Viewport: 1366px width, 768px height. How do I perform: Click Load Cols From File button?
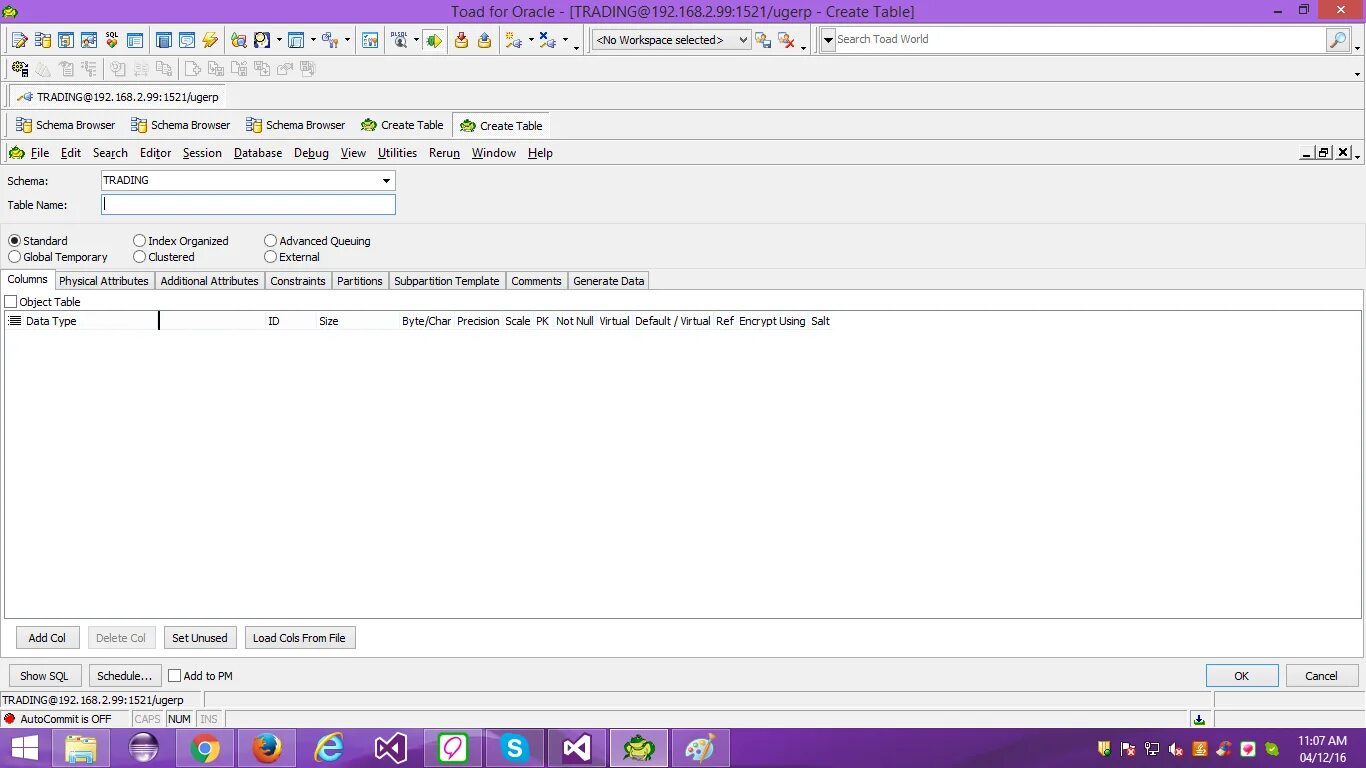299,638
